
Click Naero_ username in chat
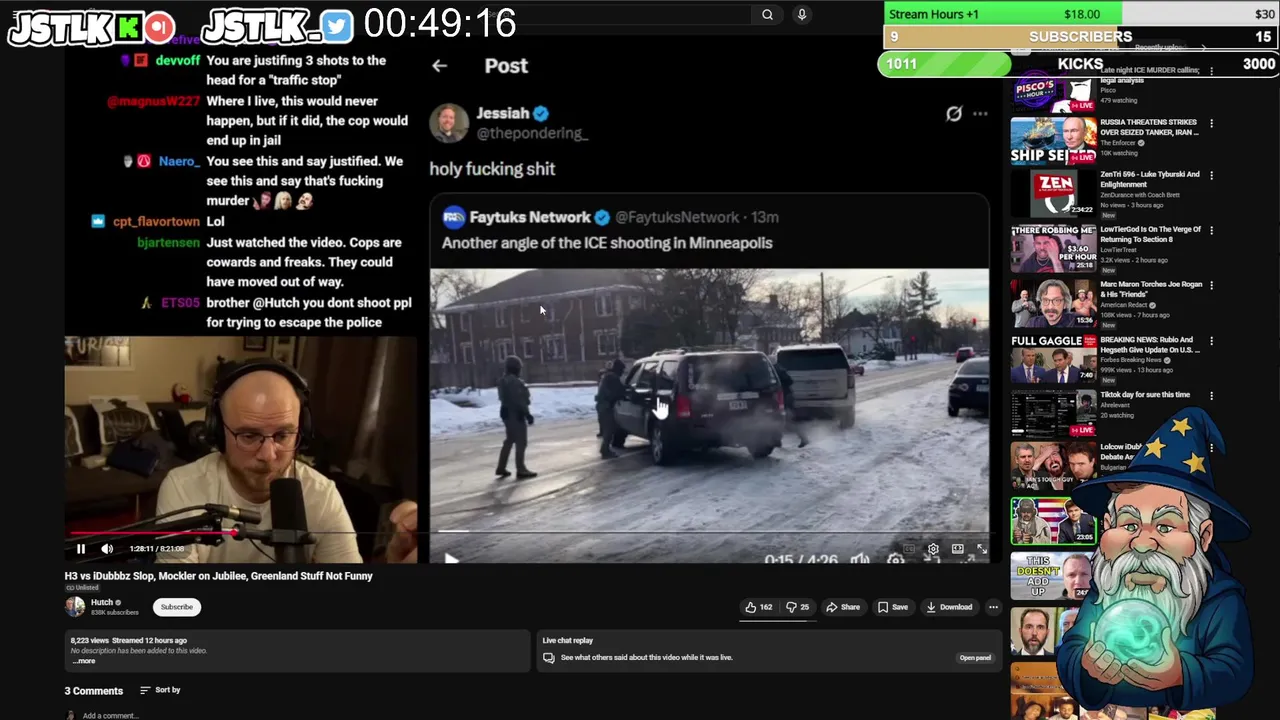[x=178, y=161]
